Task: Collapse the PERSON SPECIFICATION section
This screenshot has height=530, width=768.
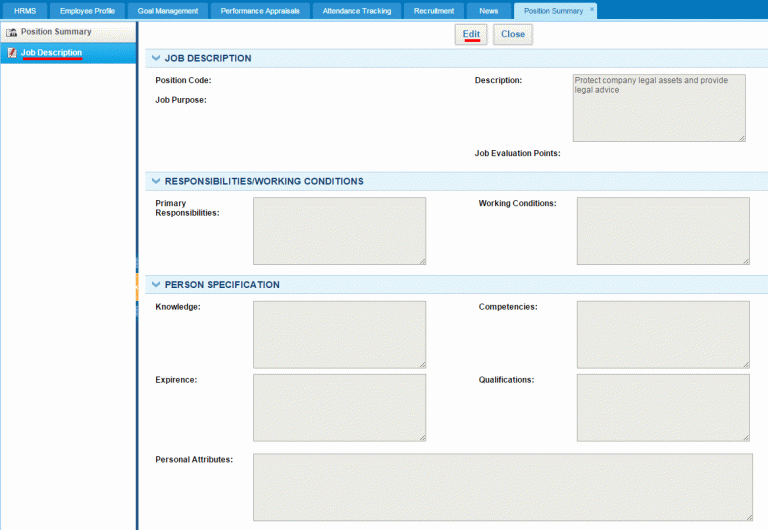Action: [156, 284]
